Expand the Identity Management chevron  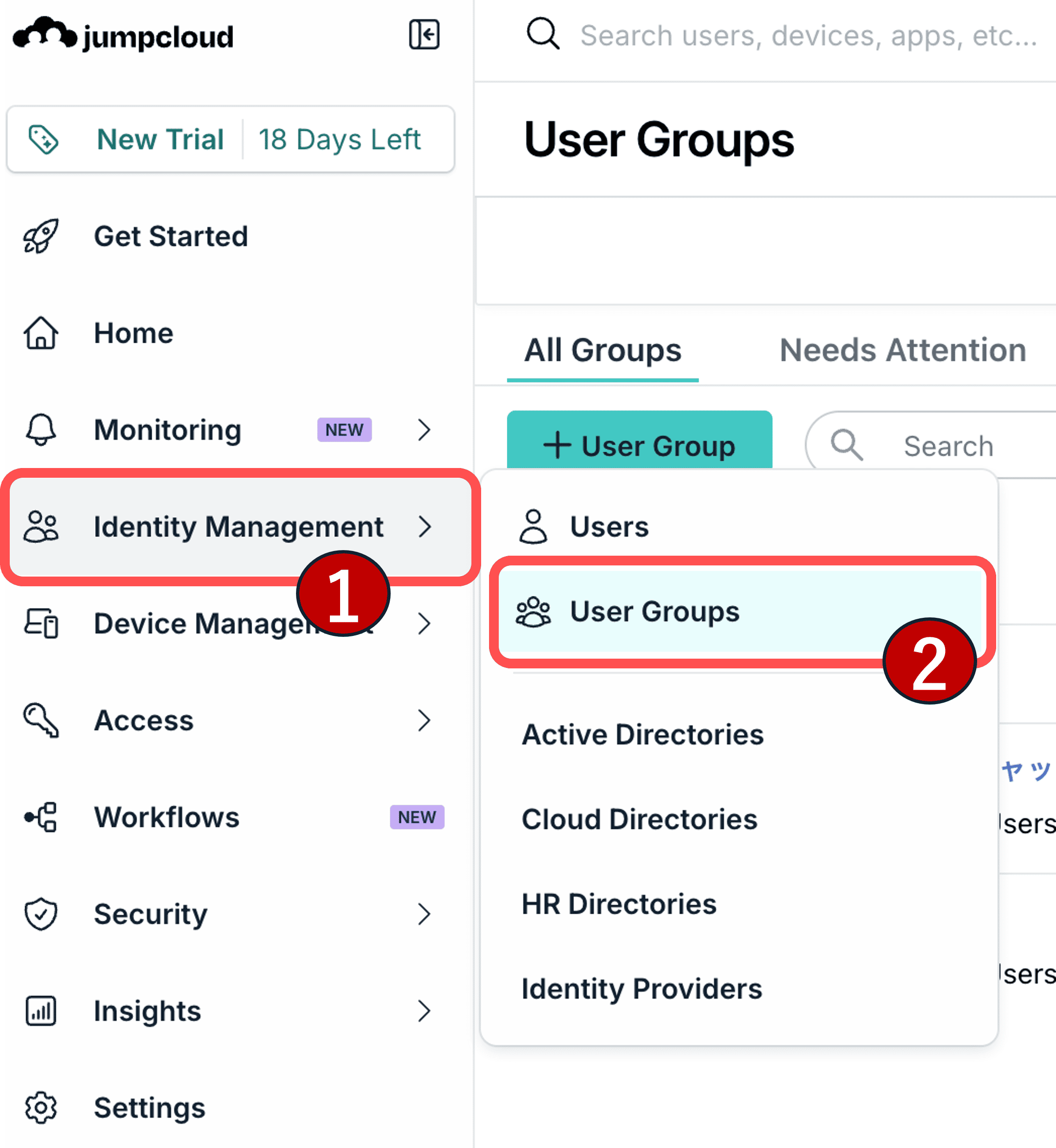pyautogui.click(x=424, y=526)
